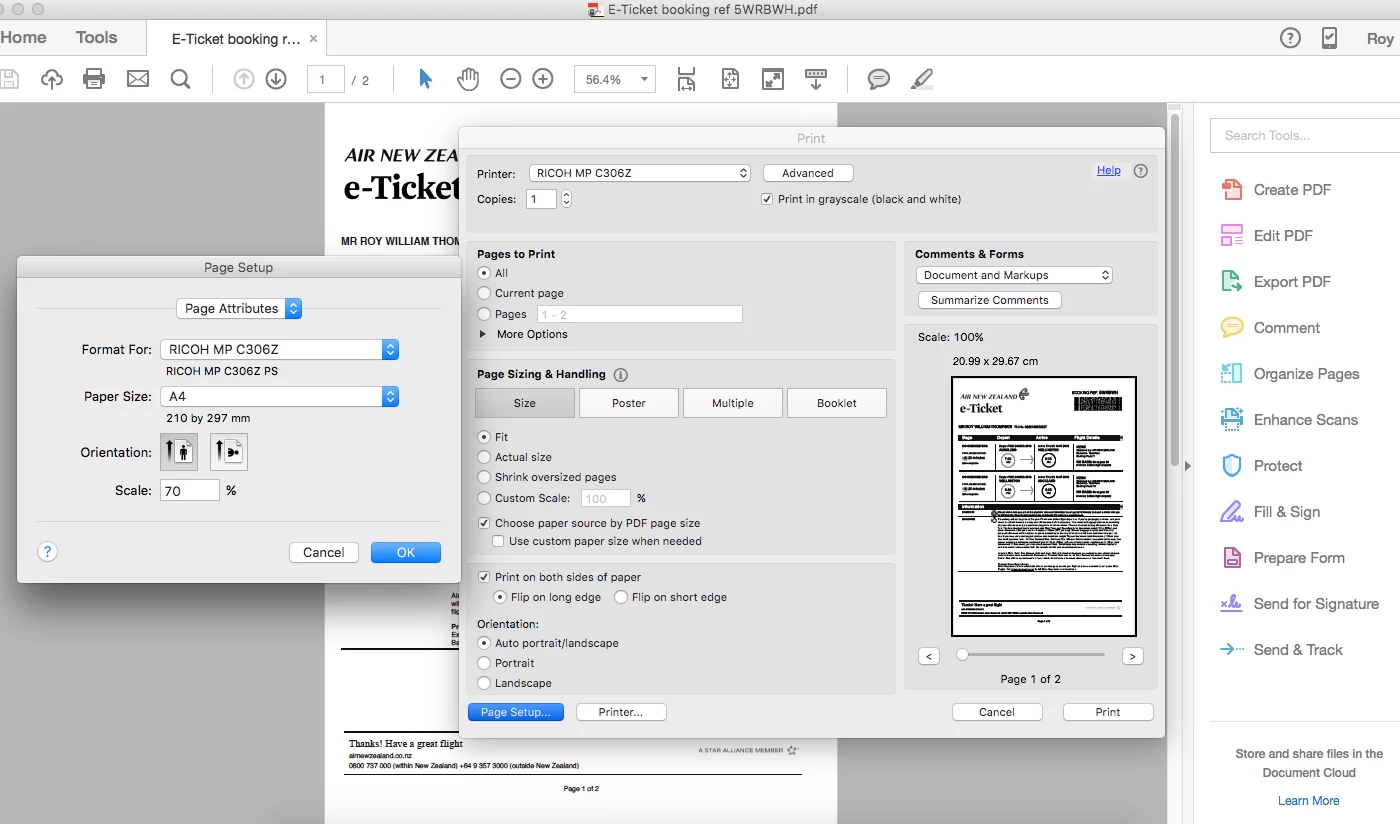
Task: Select landscape orientation icon in Page Setup
Action: click(229, 452)
